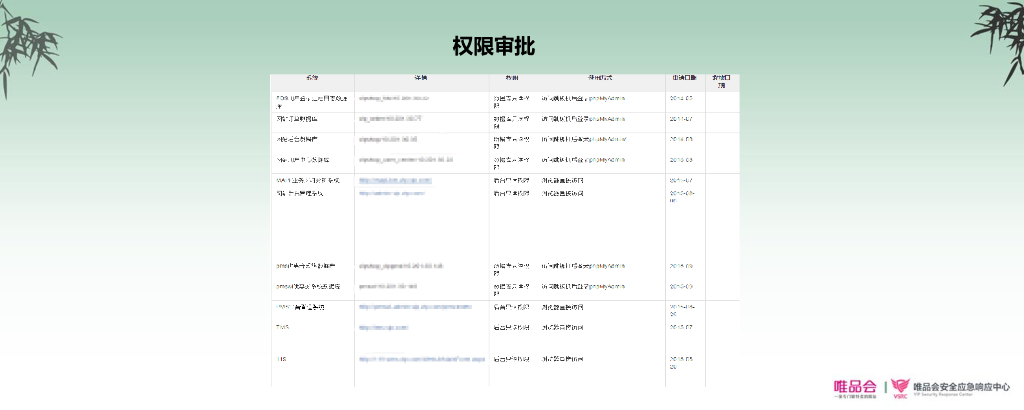Open the blurred URL link in the WAF row
Image resolution: width=1024 pixels, height=410 pixels.
coord(395,180)
